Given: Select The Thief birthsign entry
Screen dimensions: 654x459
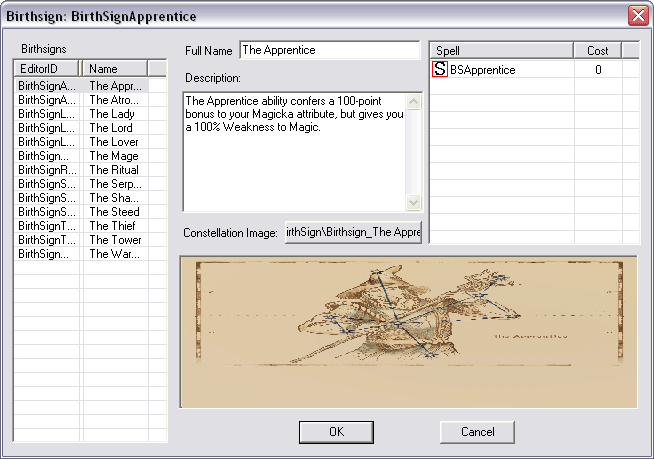Looking at the screenshot, I should [x=113, y=226].
